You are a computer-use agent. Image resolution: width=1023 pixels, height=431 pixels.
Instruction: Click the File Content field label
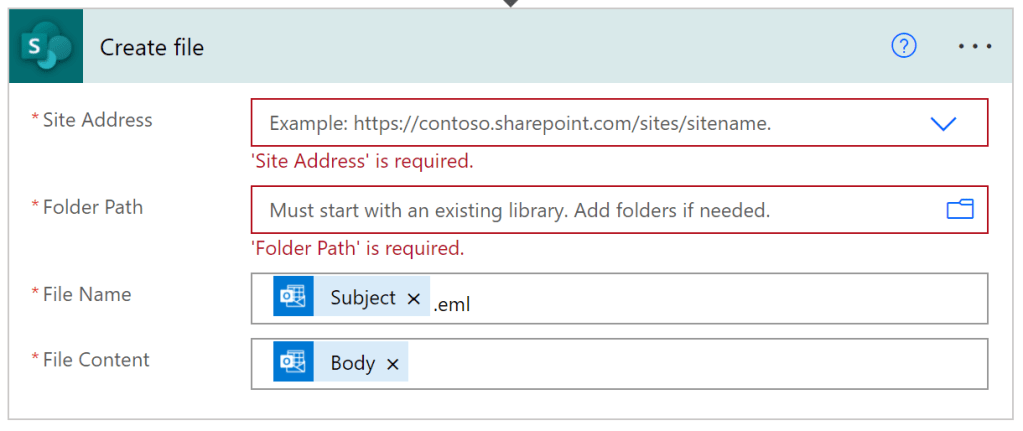96,360
